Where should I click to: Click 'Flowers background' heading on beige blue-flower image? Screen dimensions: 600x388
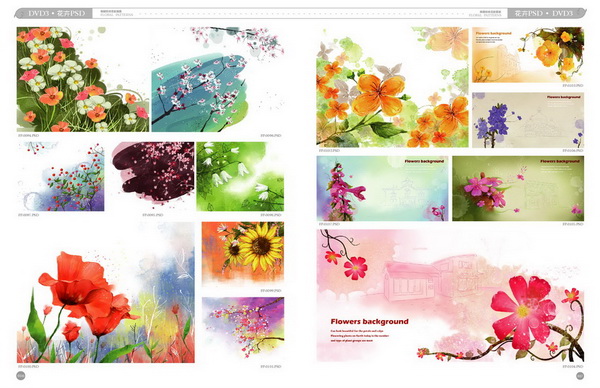coord(563,97)
